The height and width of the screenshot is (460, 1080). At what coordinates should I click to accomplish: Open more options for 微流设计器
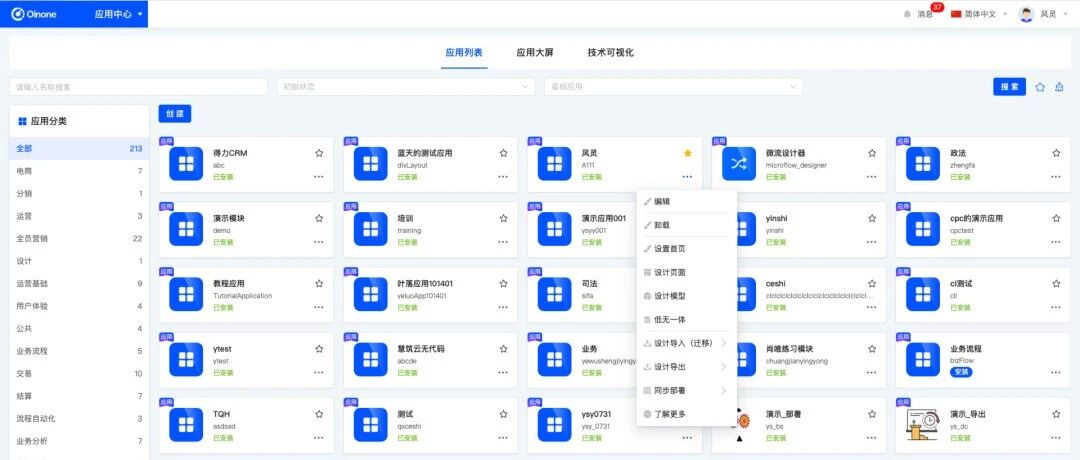[872, 177]
